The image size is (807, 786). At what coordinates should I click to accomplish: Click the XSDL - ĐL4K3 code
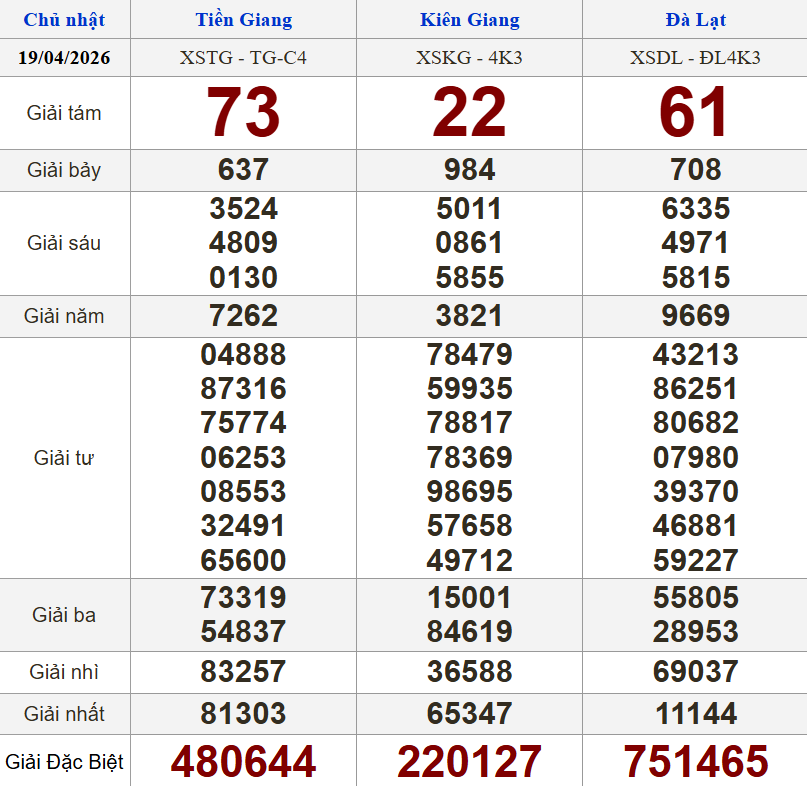point(695,58)
